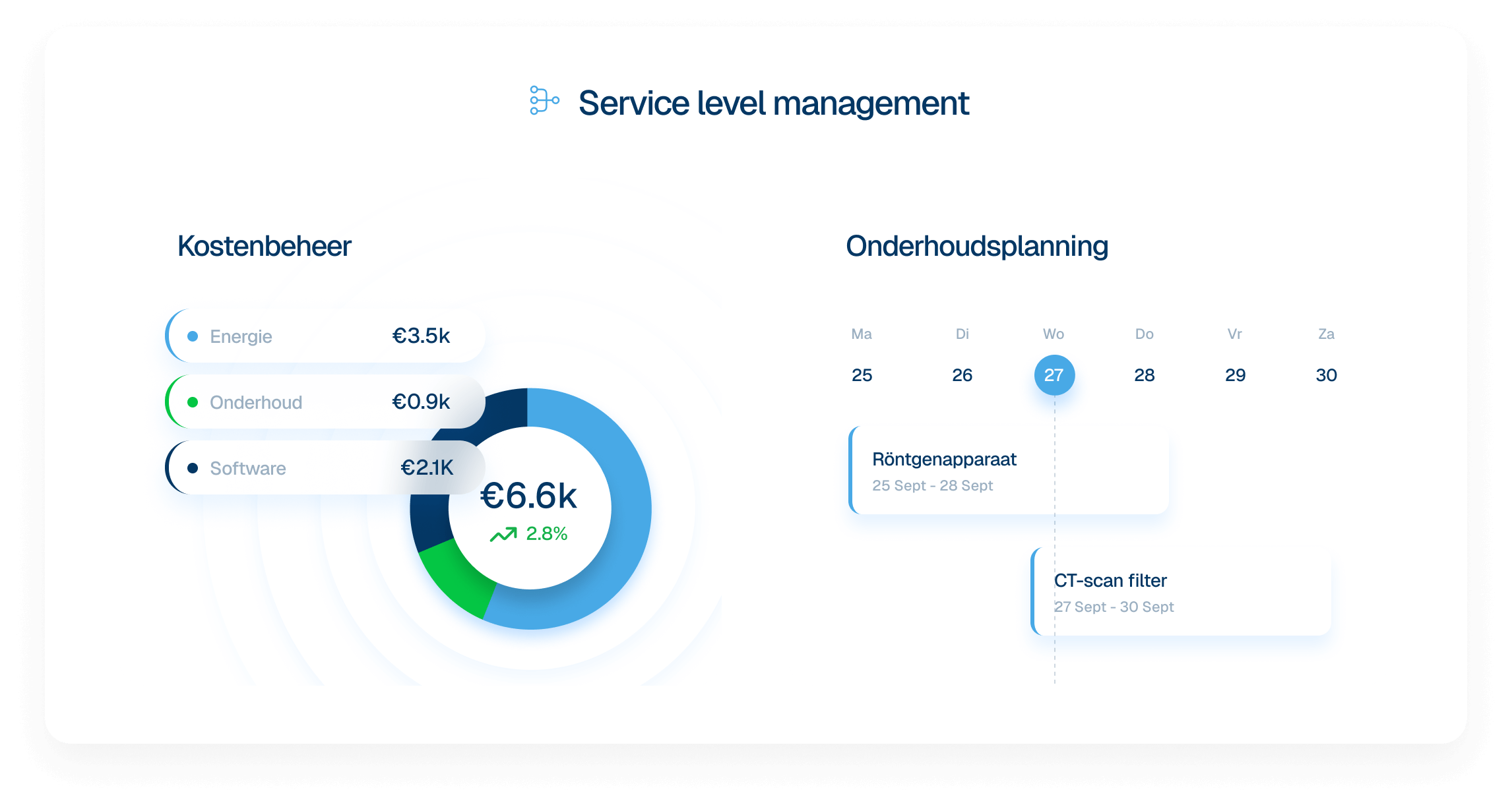Select Thursday 28 in the calendar
The width and height of the screenshot is (1512, 807).
pos(1144,375)
